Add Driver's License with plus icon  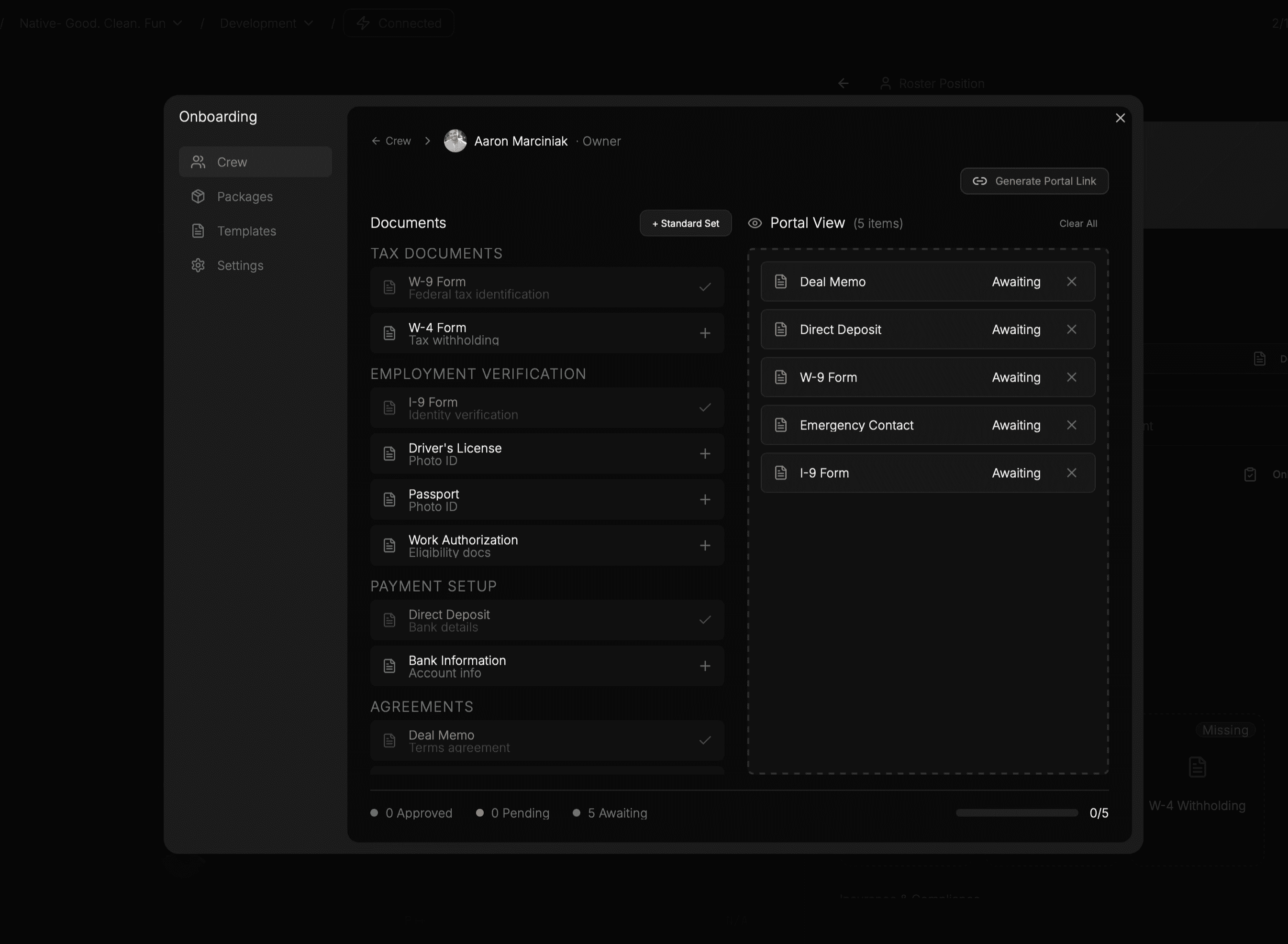tap(705, 454)
